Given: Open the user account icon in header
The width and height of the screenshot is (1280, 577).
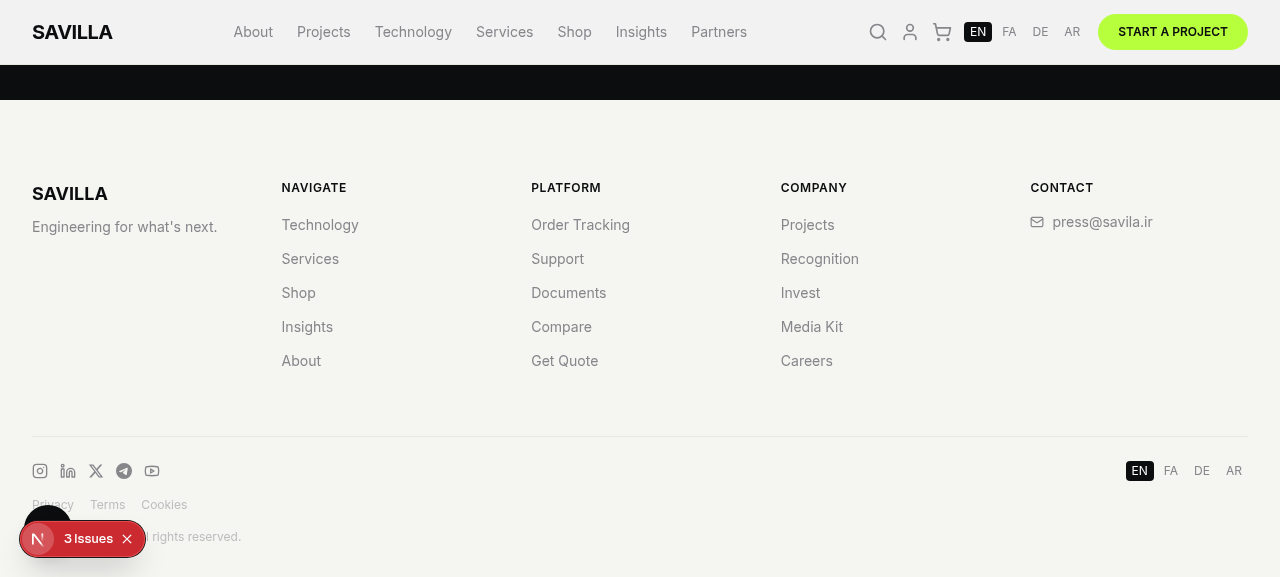Looking at the screenshot, I should [910, 32].
